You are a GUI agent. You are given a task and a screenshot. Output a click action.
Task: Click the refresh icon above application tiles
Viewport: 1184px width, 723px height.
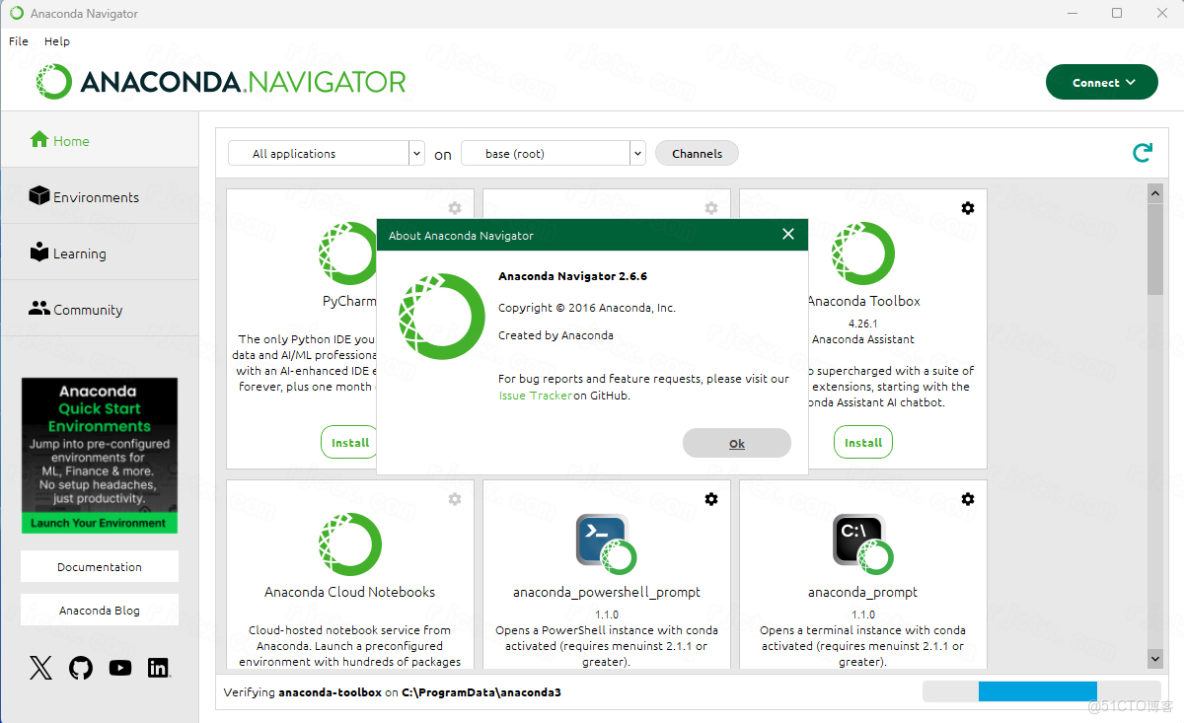[1141, 152]
